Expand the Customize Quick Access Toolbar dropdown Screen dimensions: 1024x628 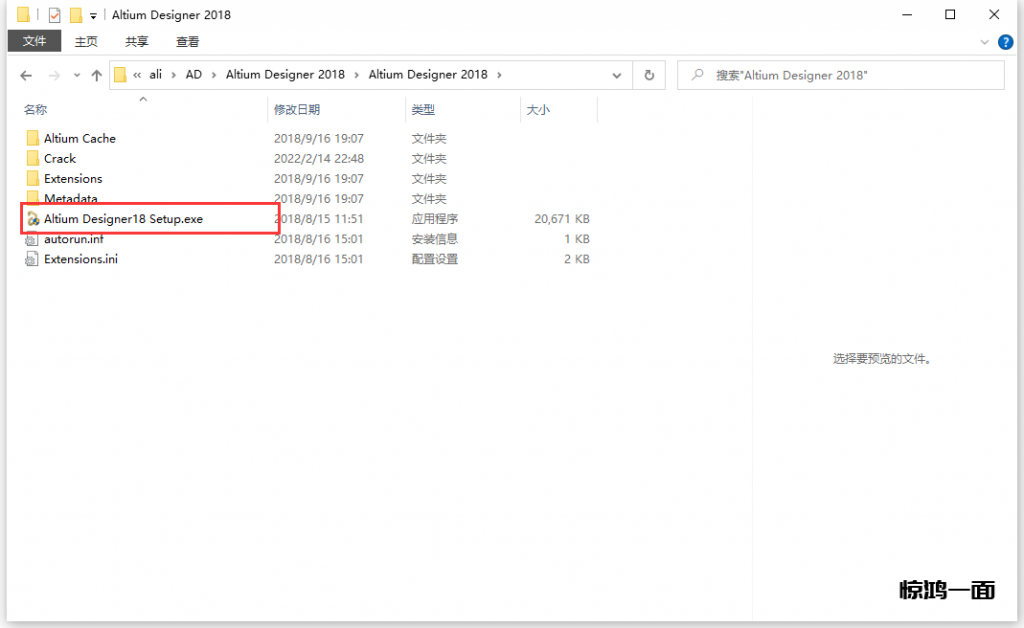(x=93, y=16)
